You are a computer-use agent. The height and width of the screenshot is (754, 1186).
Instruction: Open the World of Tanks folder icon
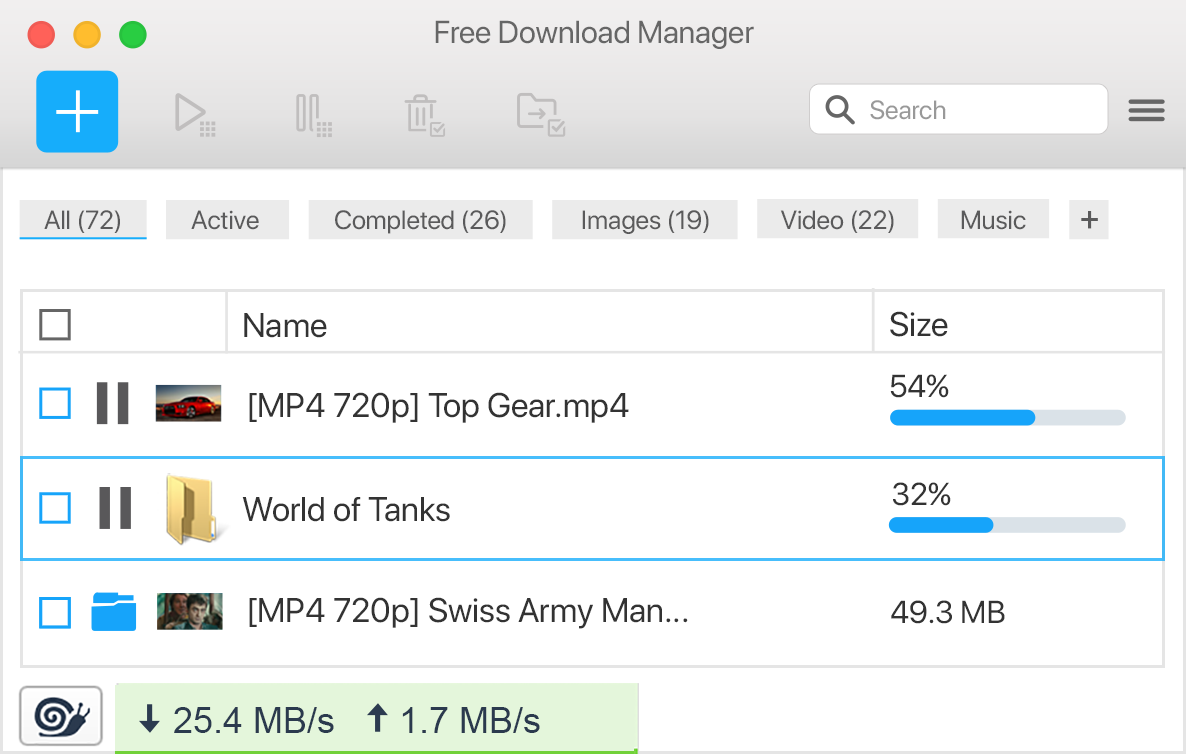pos(190,508)
